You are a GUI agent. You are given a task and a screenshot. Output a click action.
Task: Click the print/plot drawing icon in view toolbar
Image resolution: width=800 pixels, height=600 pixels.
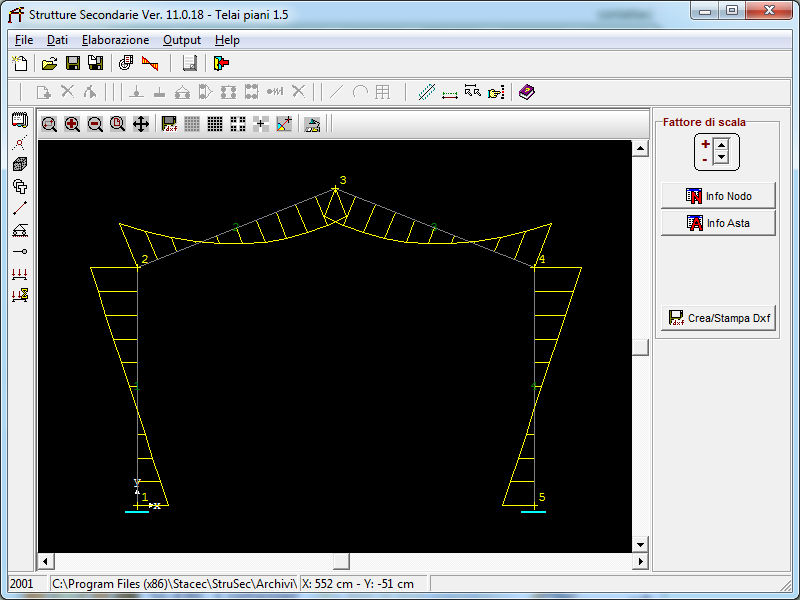(x=312, y=124)
